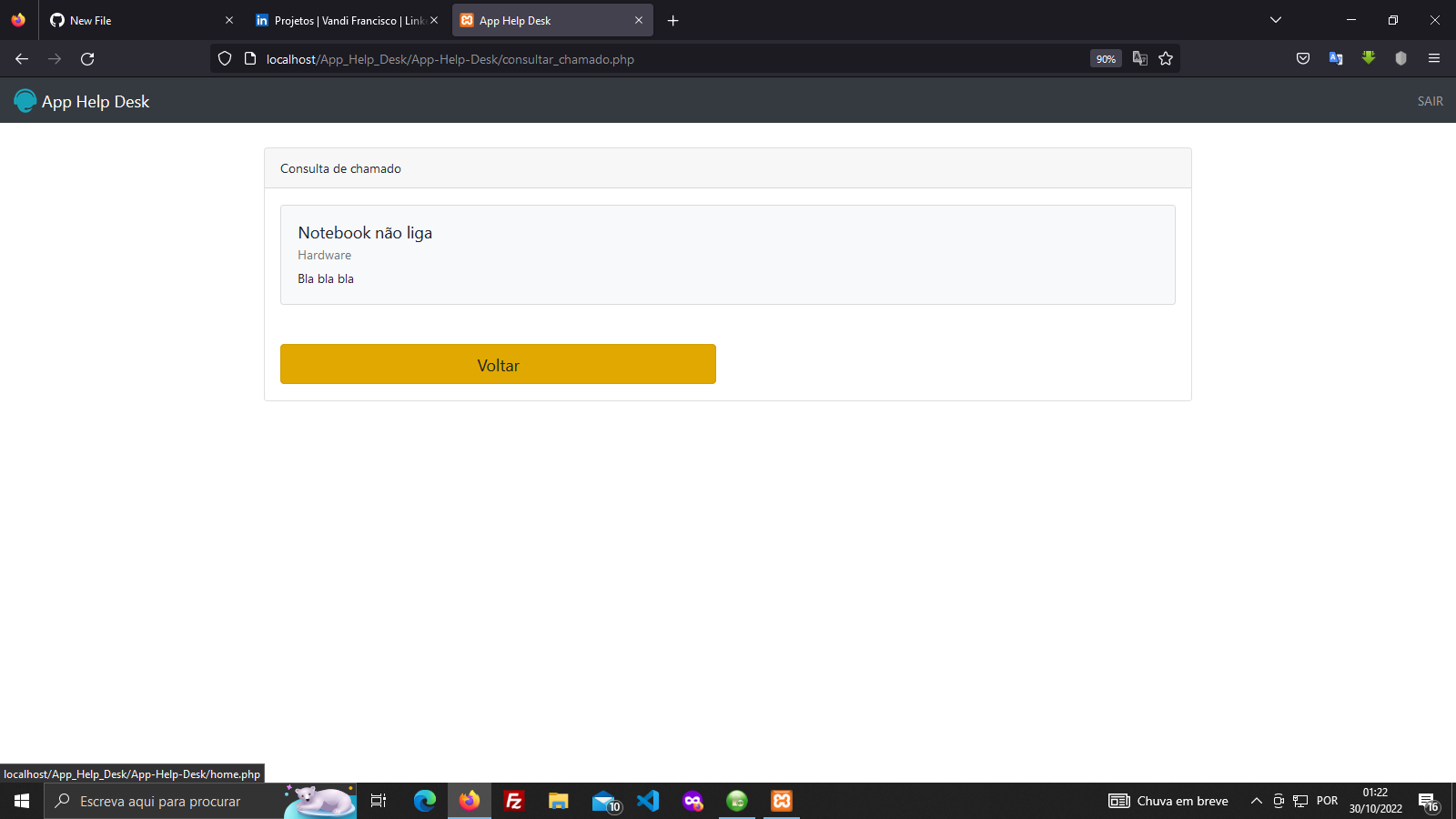1456x819 pixels.
Task: Open Visual Studio Code from the taskbar
Action: 647,801
